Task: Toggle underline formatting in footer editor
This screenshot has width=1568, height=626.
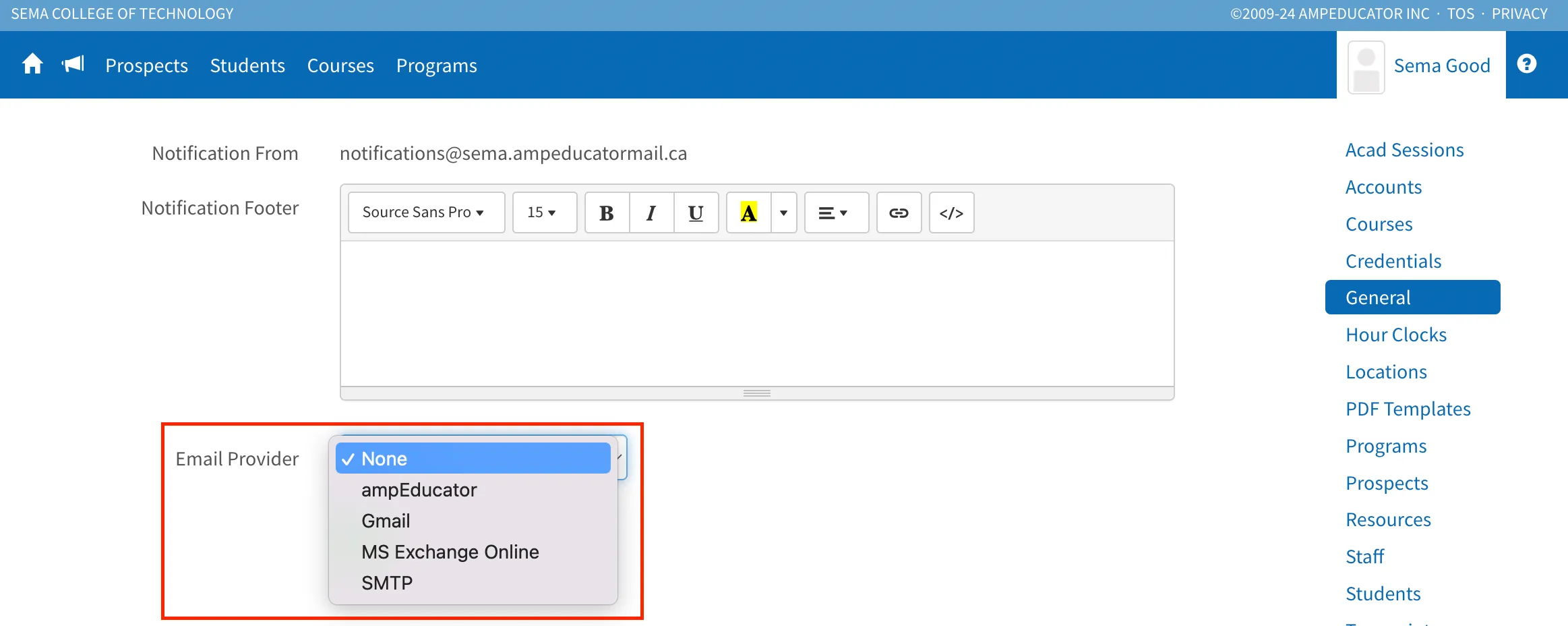Action: pyautogui.click(x=696, y=213)
